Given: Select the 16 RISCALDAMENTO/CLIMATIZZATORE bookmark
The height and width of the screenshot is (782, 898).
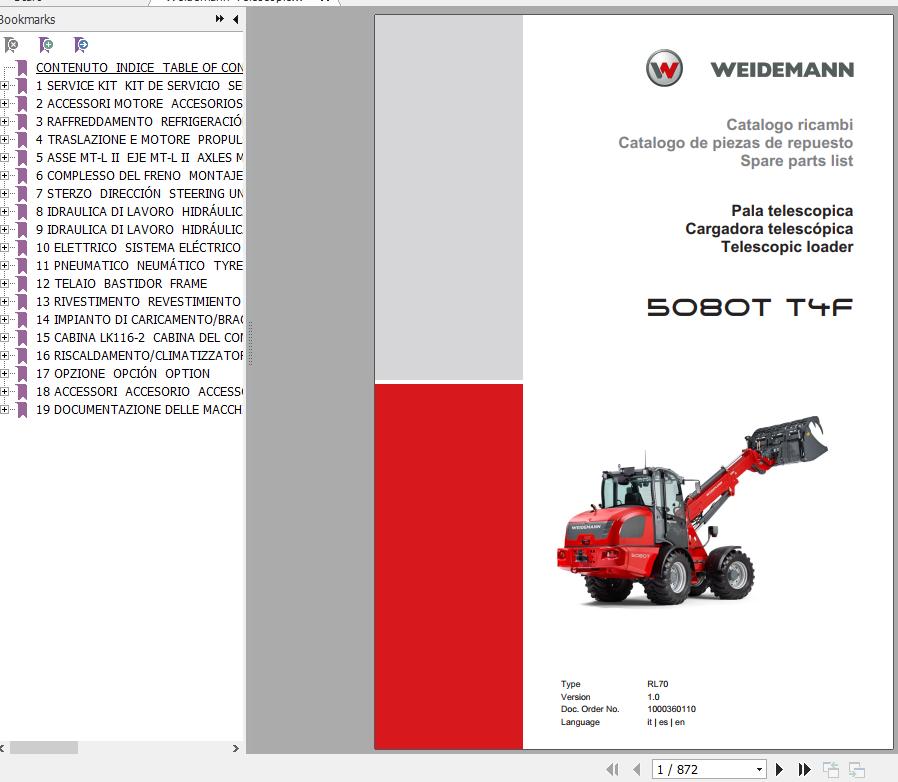Looking at the screenshot, I should [139, 355].
